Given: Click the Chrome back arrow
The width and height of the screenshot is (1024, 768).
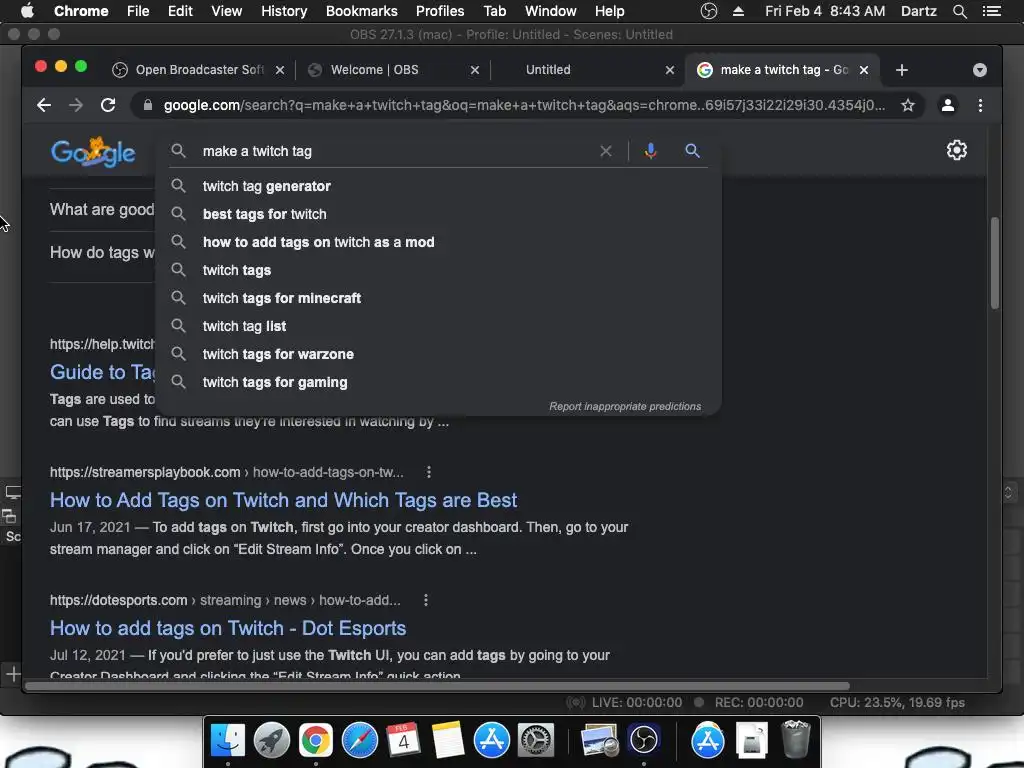Looking at the screenshot, I should tap(44, 105).
